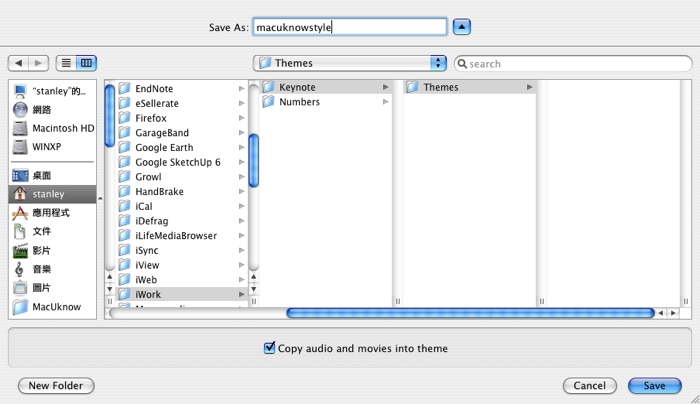Screen dimensions: 700x404
Task: Select the iCal folder
Action: [x=182, y=206]
